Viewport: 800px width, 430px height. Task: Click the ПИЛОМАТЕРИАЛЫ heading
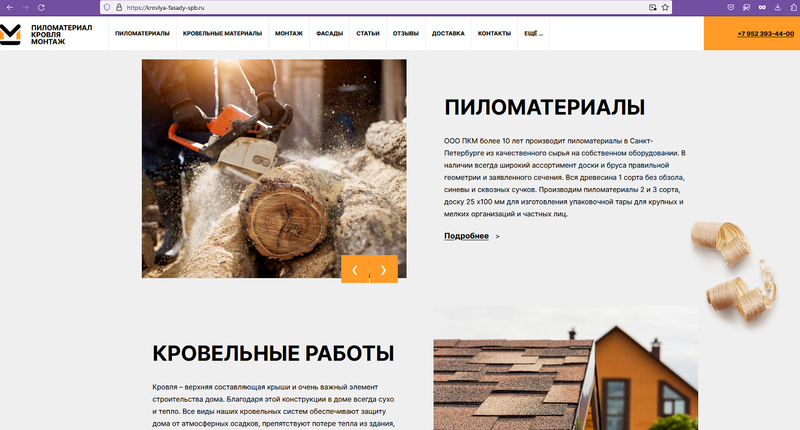click(x=544, y=108)
